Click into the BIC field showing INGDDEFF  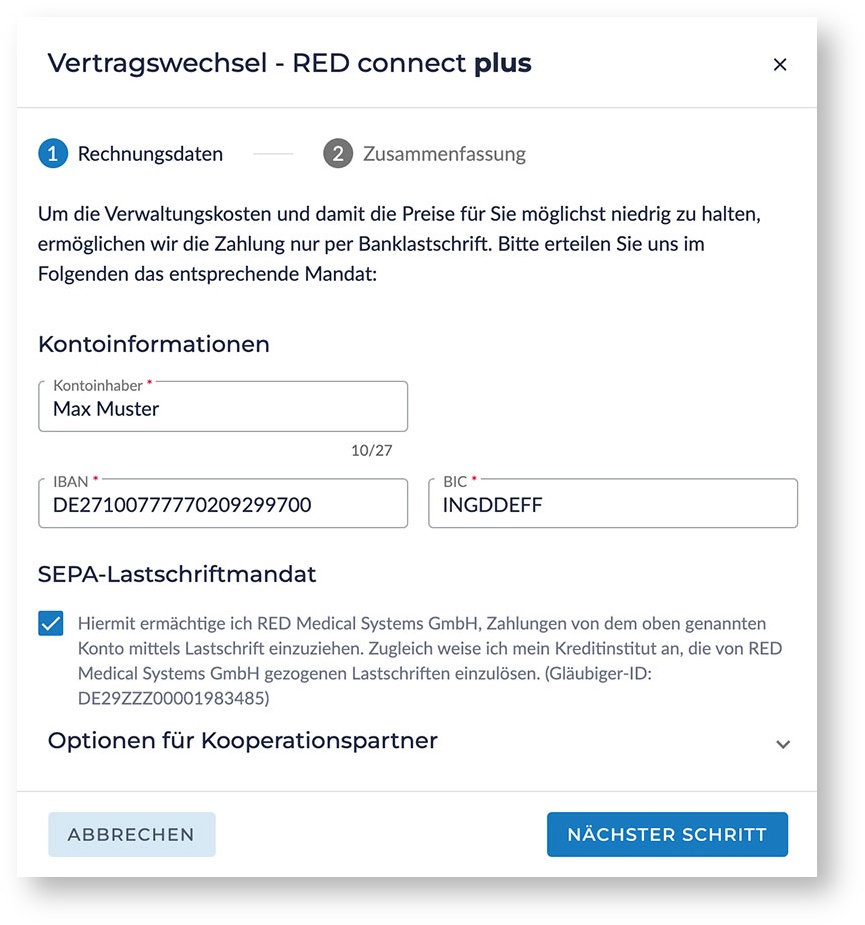click(612, 504)
